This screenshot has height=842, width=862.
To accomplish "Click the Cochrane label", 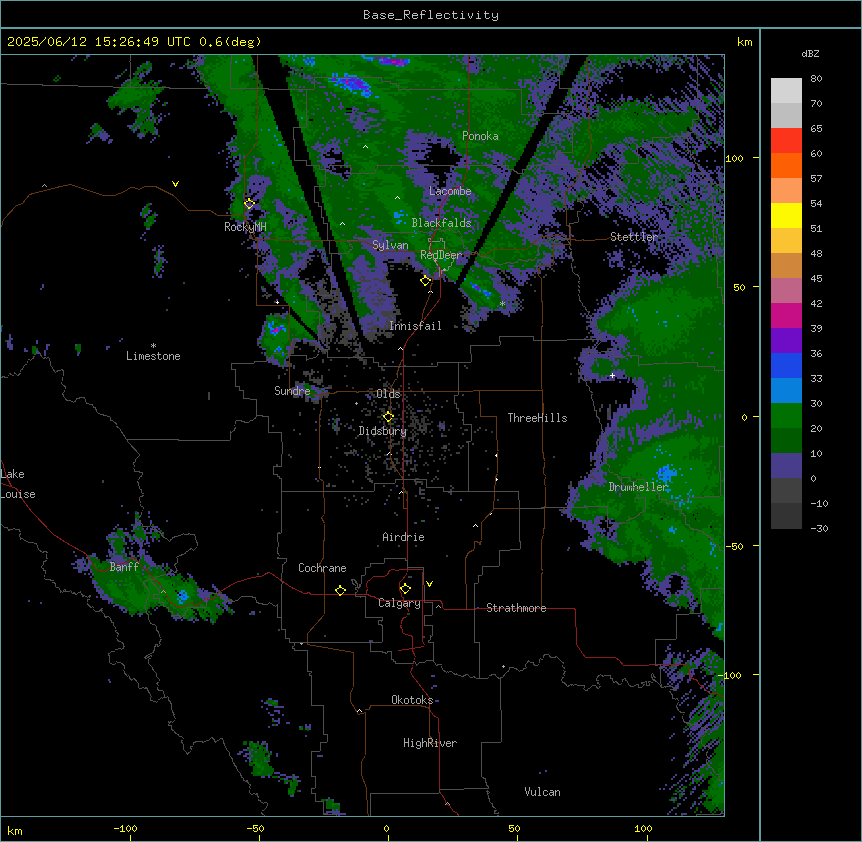I will pos(322,568).
